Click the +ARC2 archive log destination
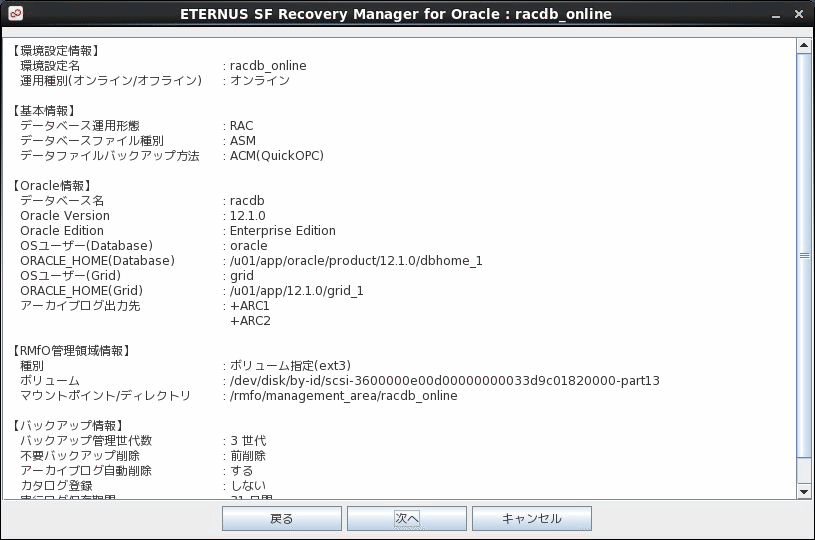The height and width of the screenshot is (540, 815). [251, 321]
